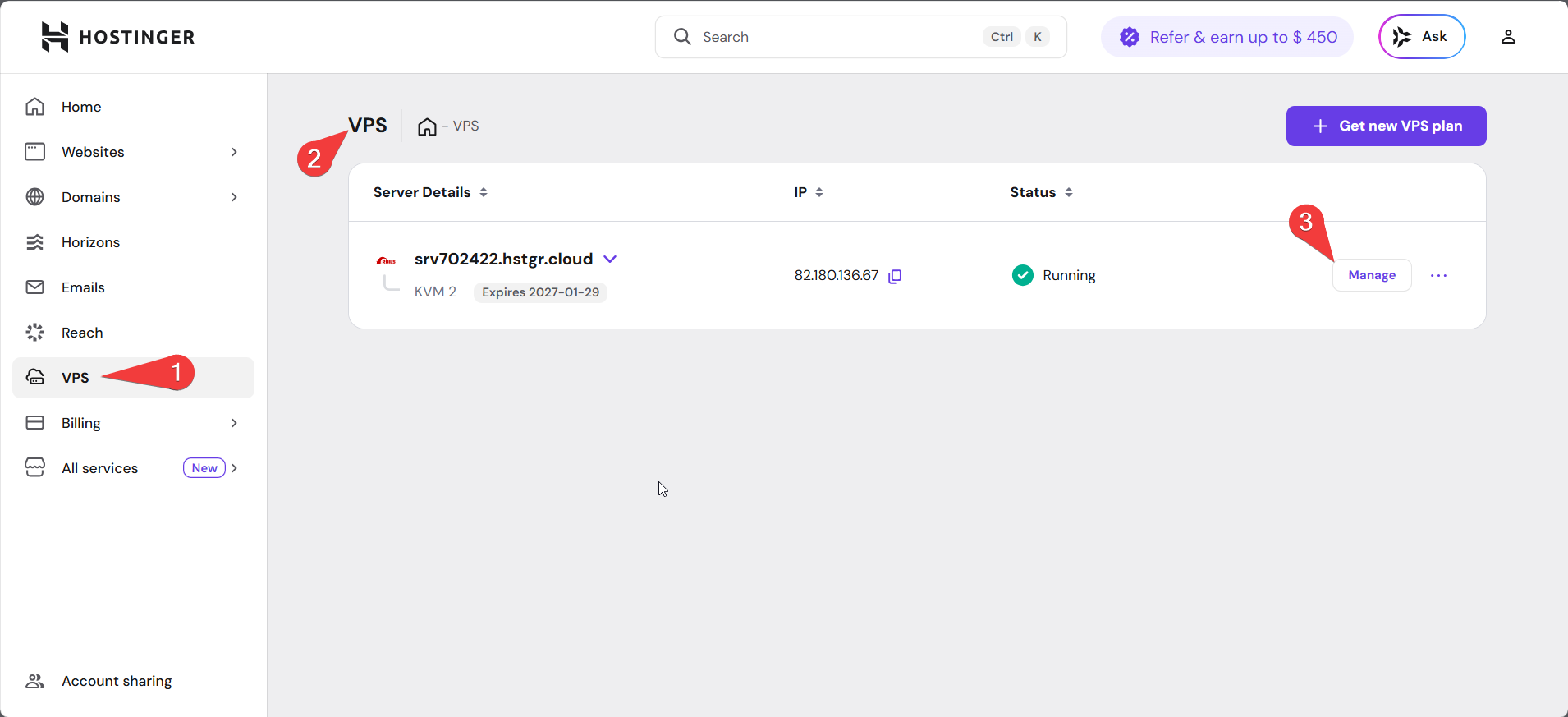Click the Reach sidebar icon
The image size is (1568, 717).
34,333
